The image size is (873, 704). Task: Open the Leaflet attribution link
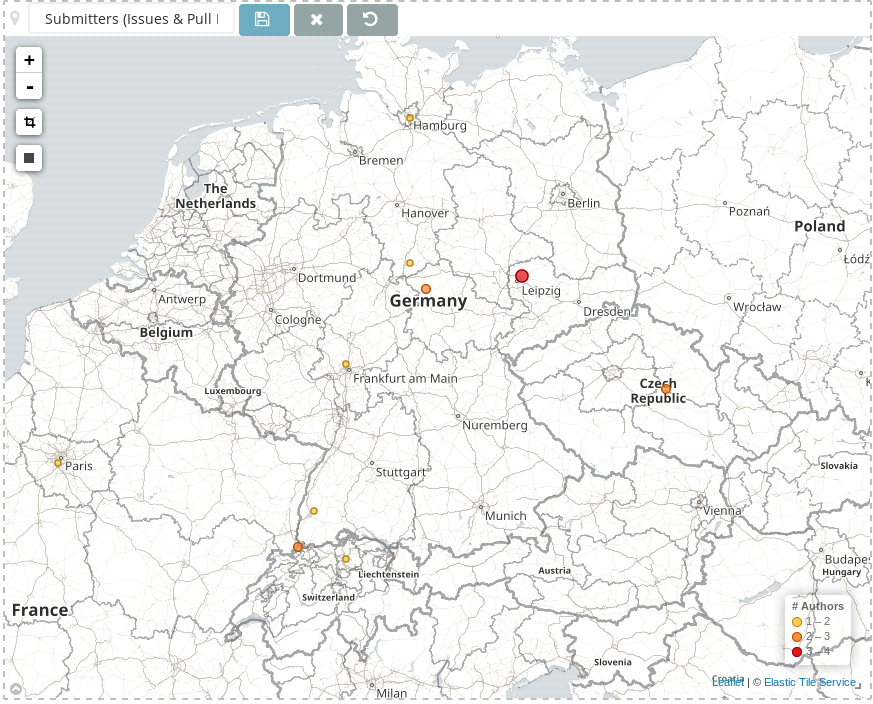point(729,682)
